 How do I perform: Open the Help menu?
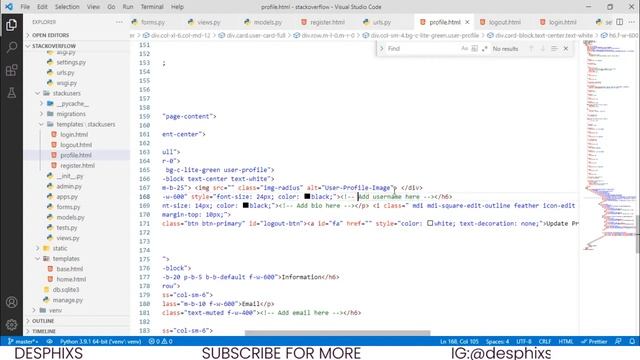click(x=177, y=7)
